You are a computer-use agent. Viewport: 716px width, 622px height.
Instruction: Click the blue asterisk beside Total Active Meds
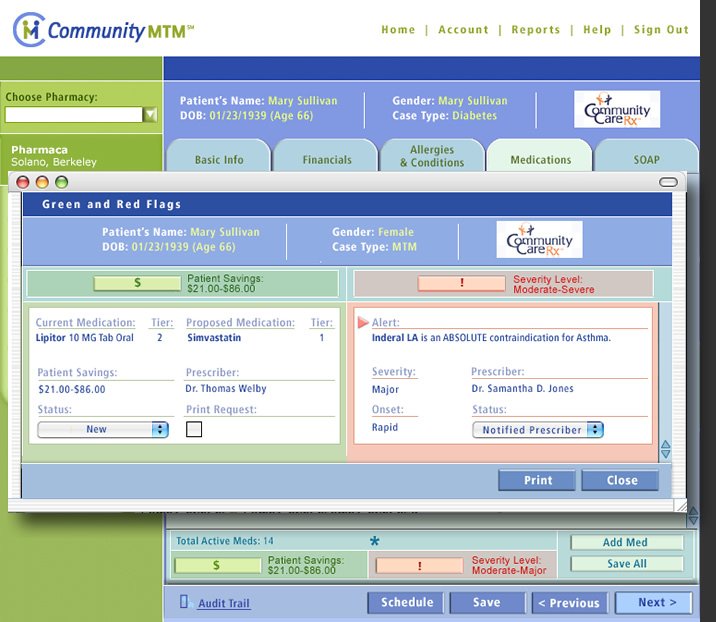point(375,542)
